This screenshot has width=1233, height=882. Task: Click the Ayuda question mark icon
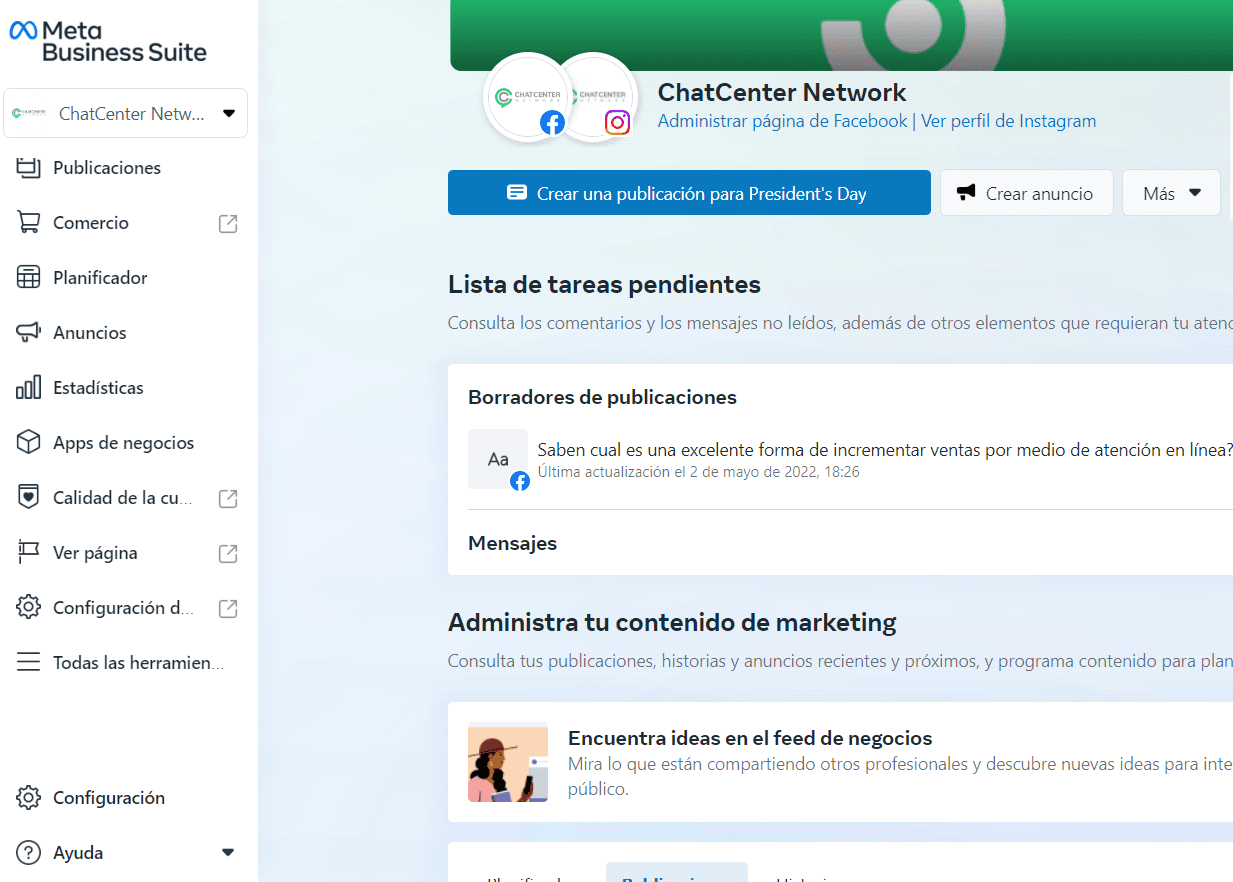tap(28, 853)
